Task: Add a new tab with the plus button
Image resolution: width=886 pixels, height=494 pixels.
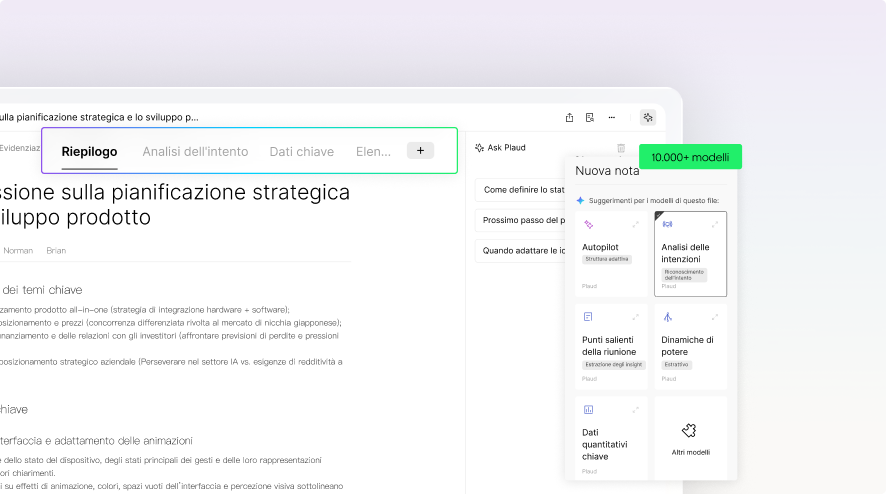Action: click(420, 151)
